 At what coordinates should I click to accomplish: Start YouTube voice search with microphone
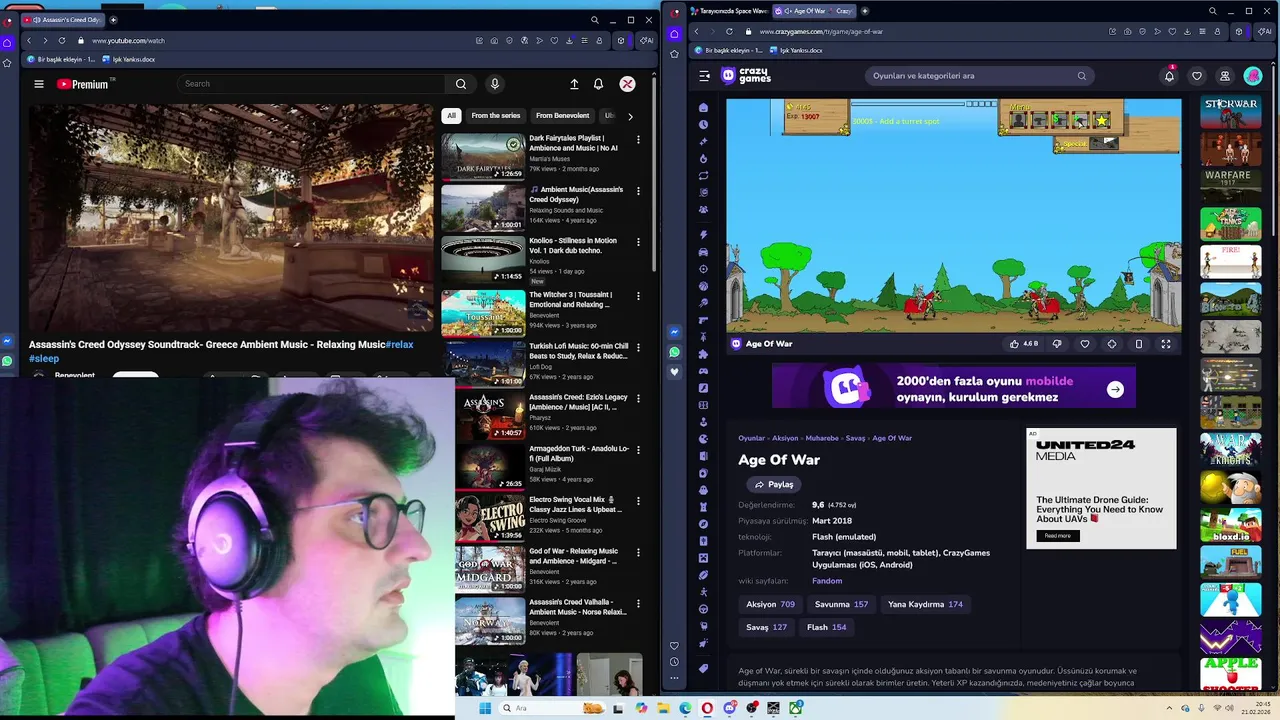[494, 84]
